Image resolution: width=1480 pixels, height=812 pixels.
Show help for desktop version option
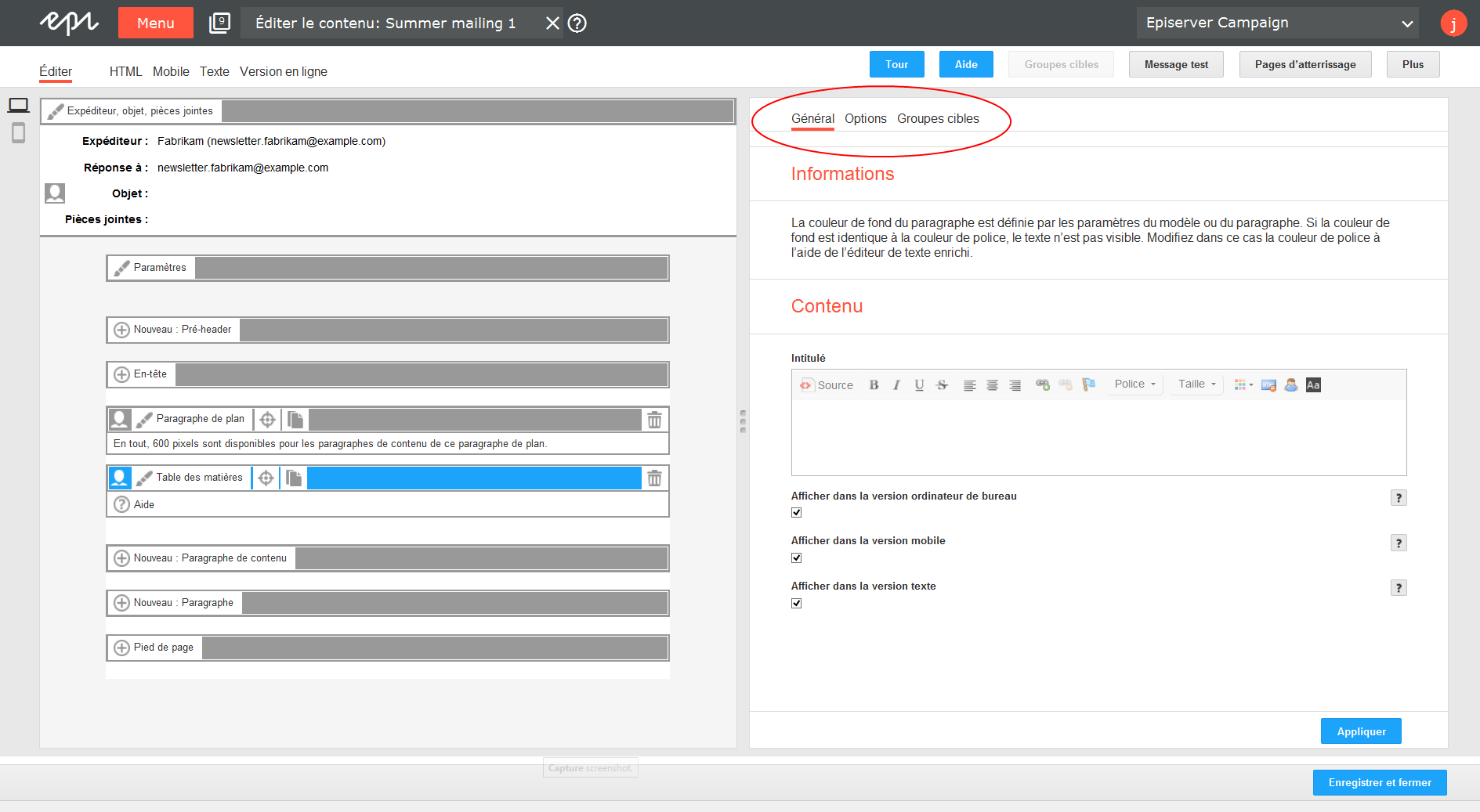point(1399,498)
